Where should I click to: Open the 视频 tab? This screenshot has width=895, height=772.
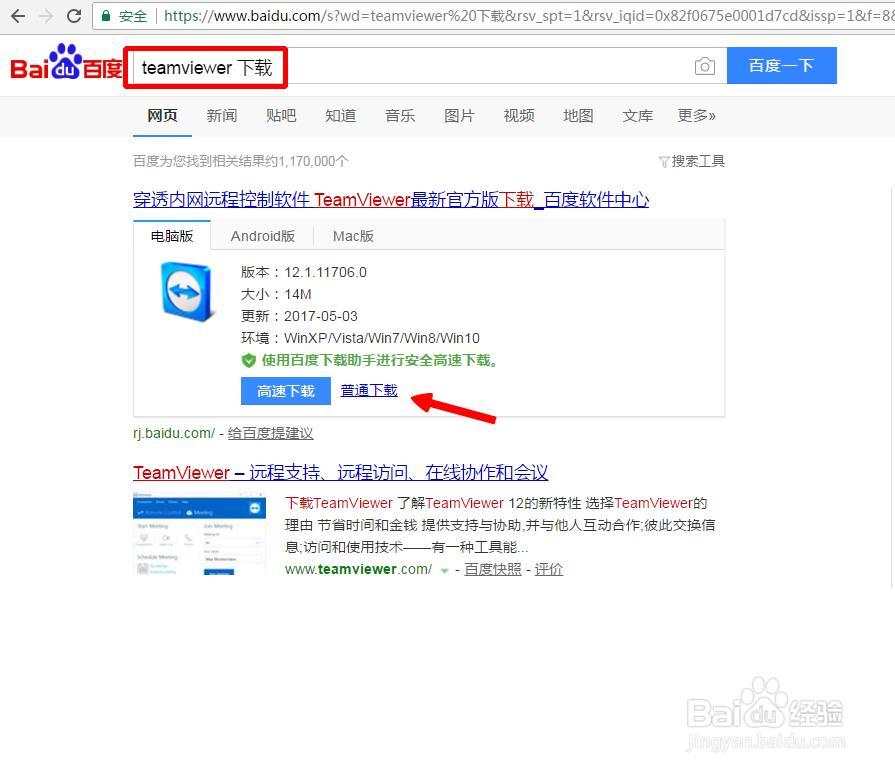click(518, 116)
